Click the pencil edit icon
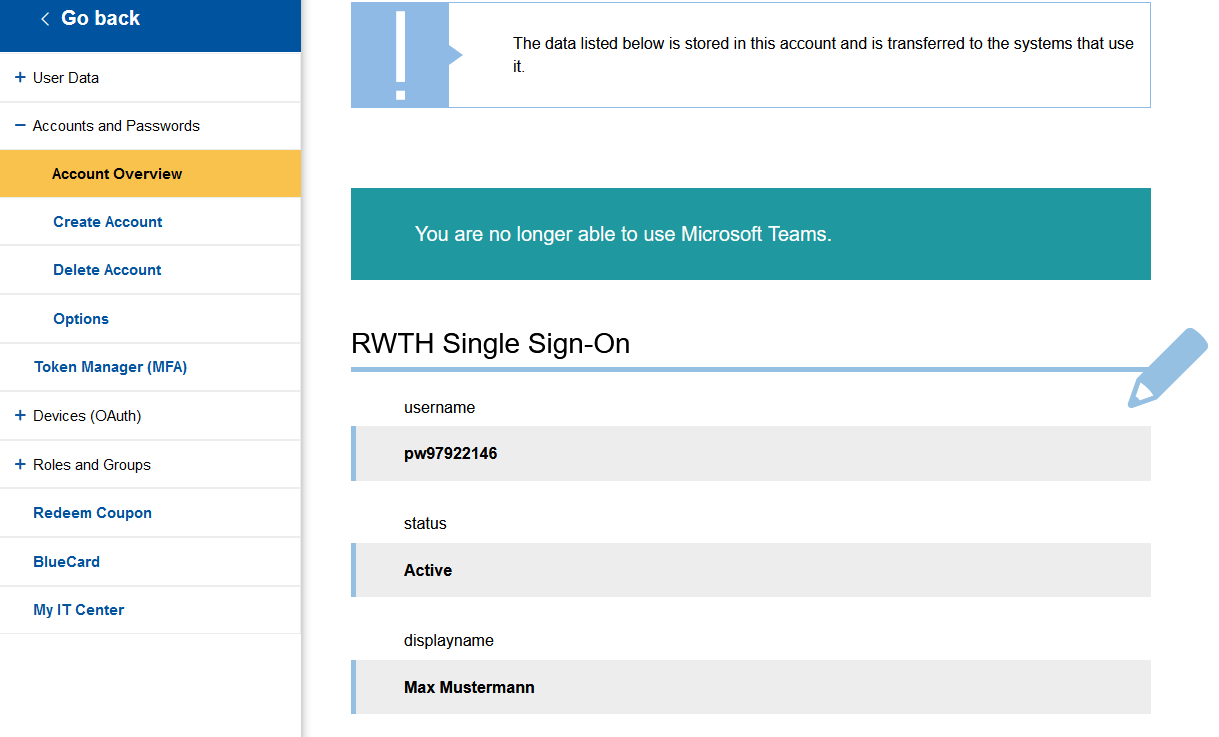Image resolution: width=1219 pixels, height=737 pixels. pos(1167,367)
